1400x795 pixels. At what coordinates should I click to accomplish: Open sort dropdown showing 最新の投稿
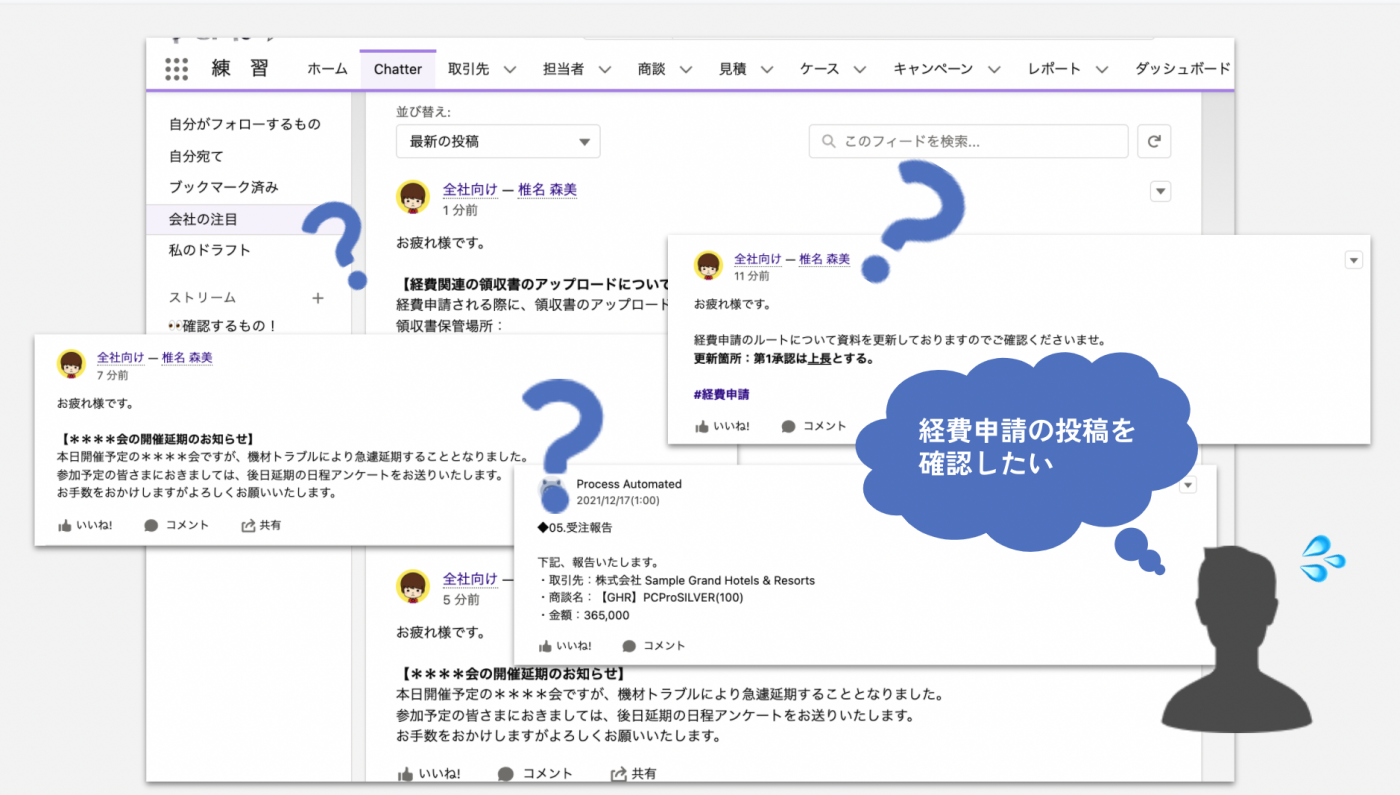498,142
